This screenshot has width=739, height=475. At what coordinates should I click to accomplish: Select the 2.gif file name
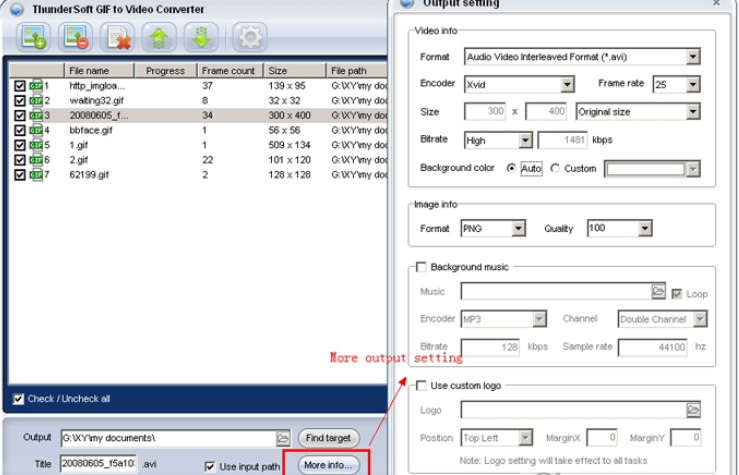point(79,160)
